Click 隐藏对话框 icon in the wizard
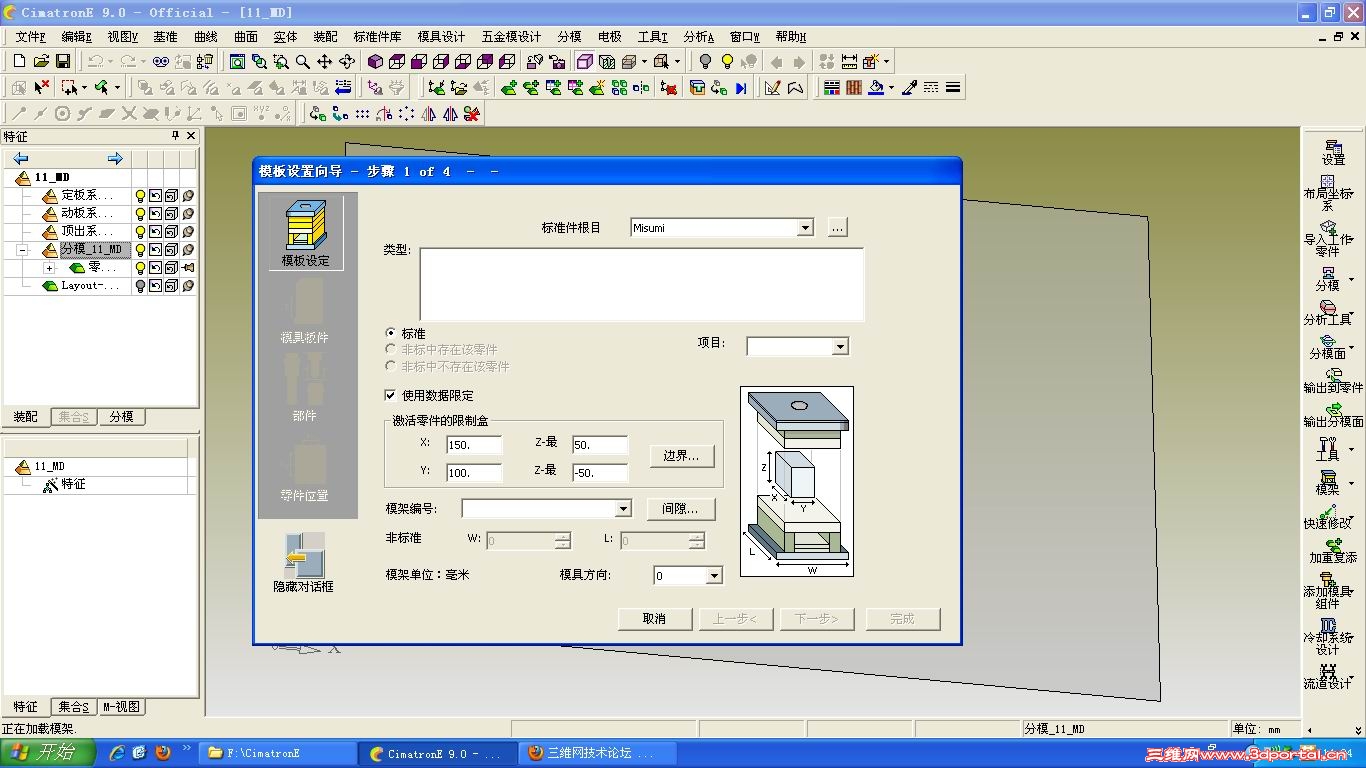 tap(304, 563)
